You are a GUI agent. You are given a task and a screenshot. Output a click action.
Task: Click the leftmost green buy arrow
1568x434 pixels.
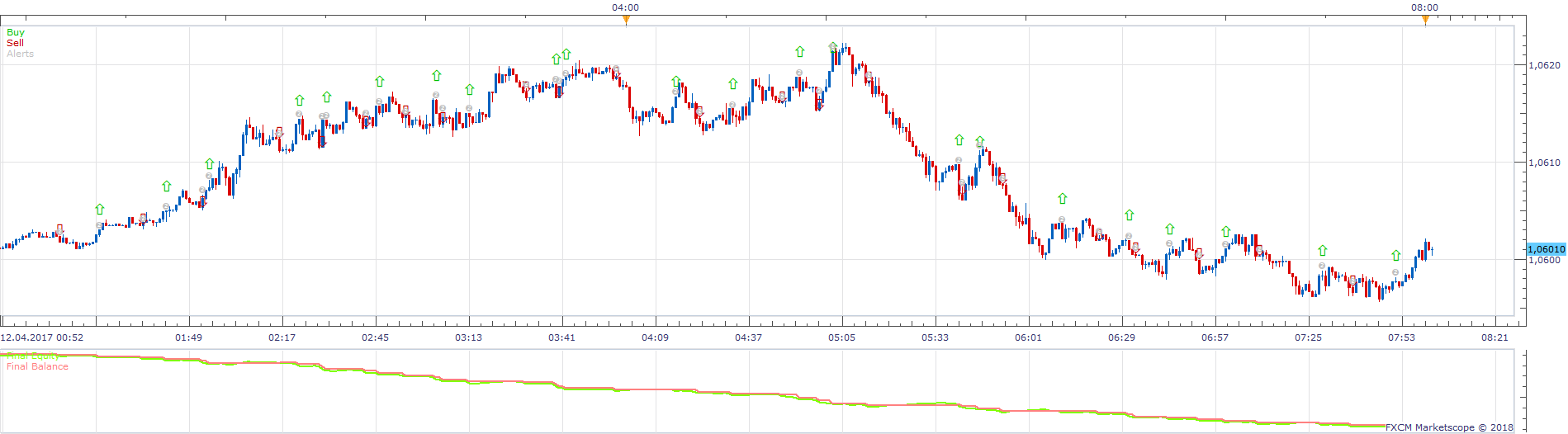click(100, 209)
